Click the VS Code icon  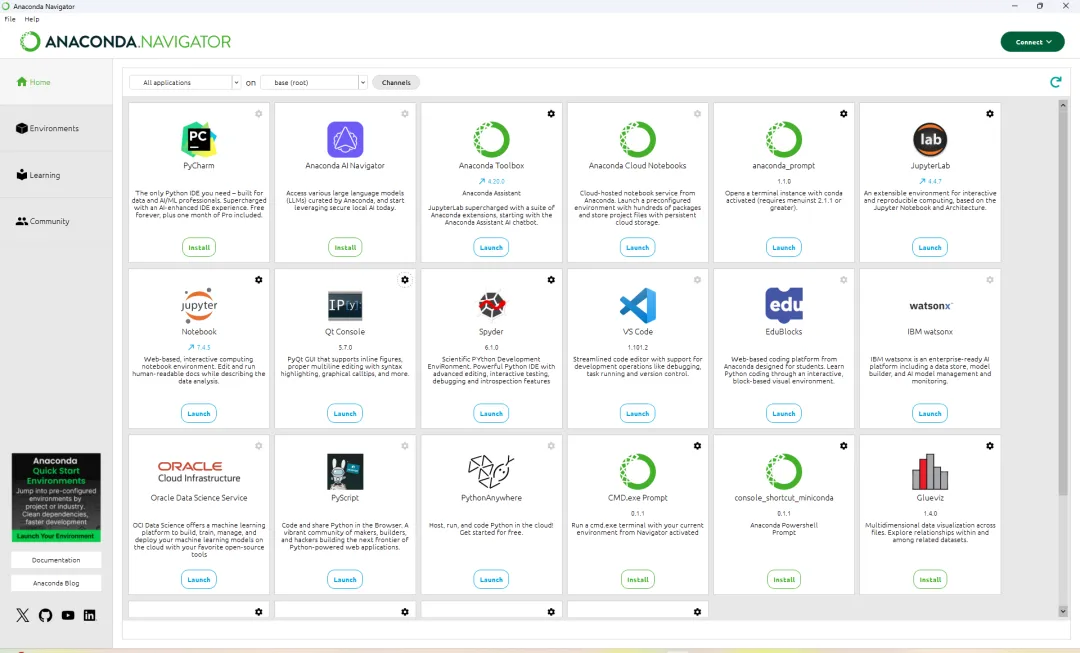(637, 305)
